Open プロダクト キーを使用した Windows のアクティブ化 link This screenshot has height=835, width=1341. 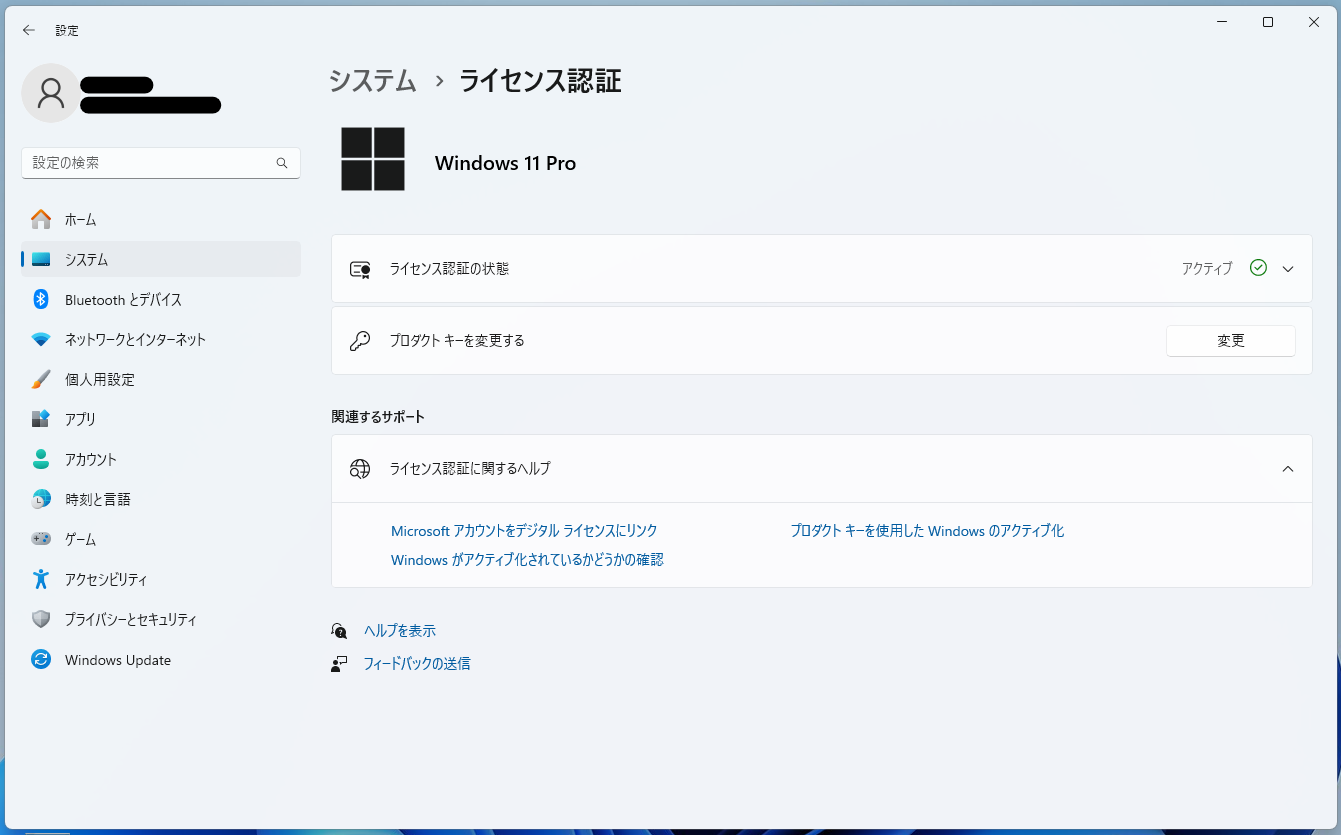click(x=927, y=531)
